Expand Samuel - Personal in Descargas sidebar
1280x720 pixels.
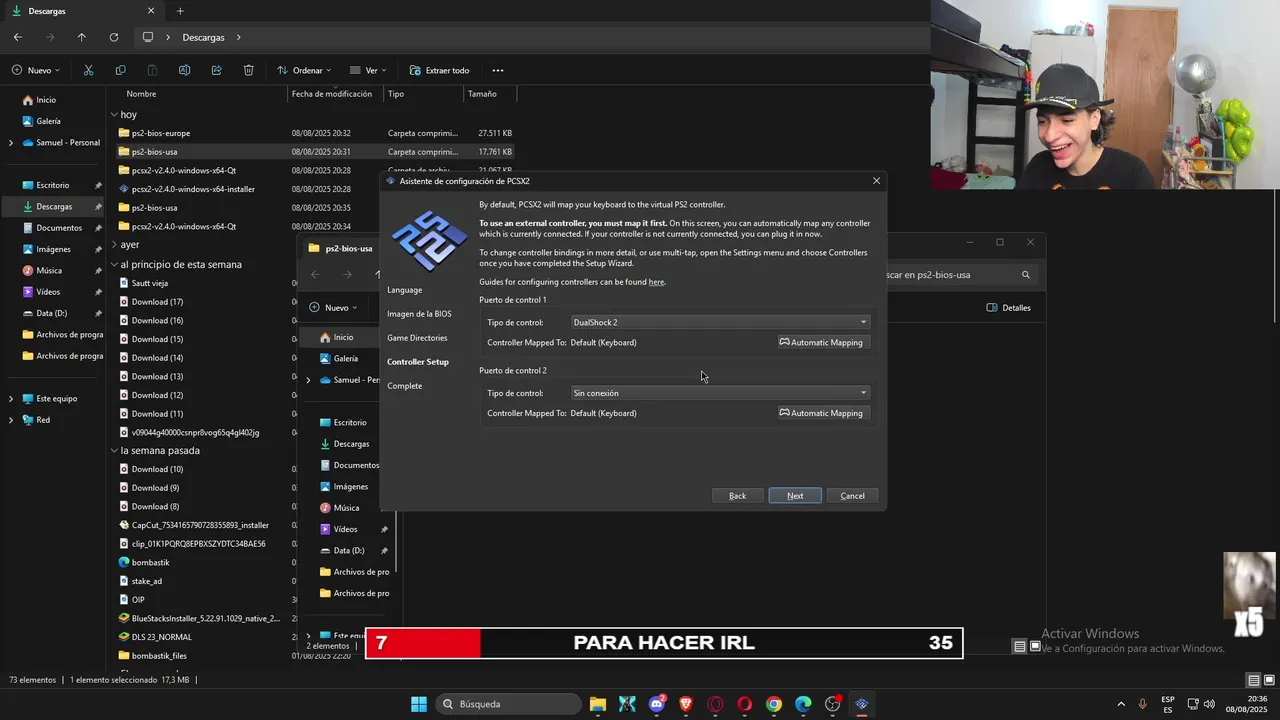[11, 143]
